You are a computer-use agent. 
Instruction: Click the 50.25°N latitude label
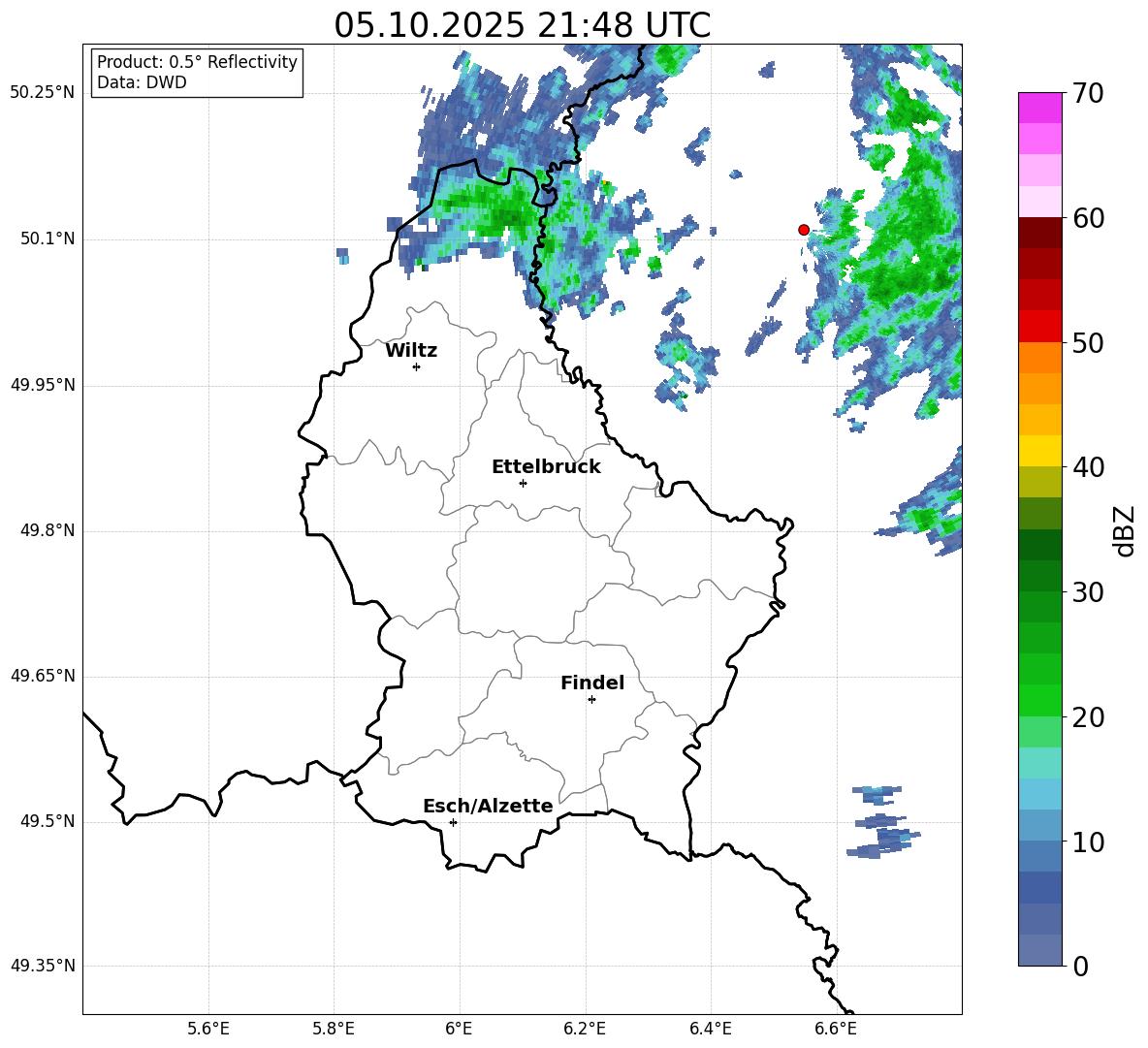43,93
